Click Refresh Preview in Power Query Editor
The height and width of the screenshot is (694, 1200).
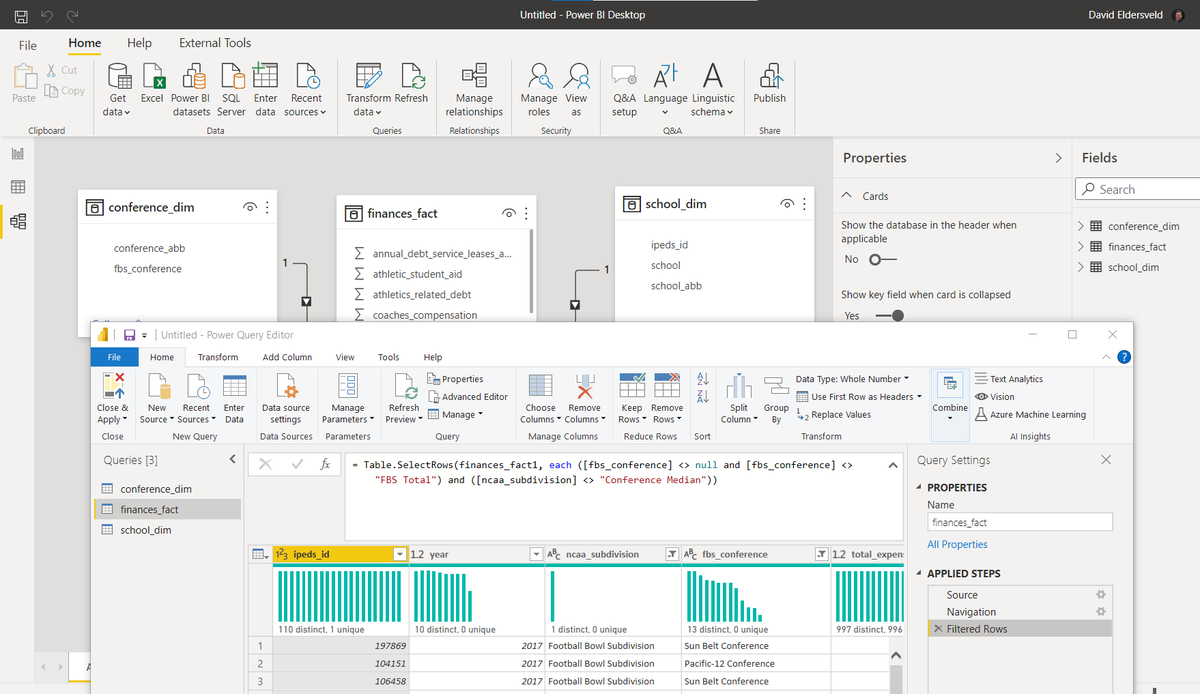coord(404,398)
